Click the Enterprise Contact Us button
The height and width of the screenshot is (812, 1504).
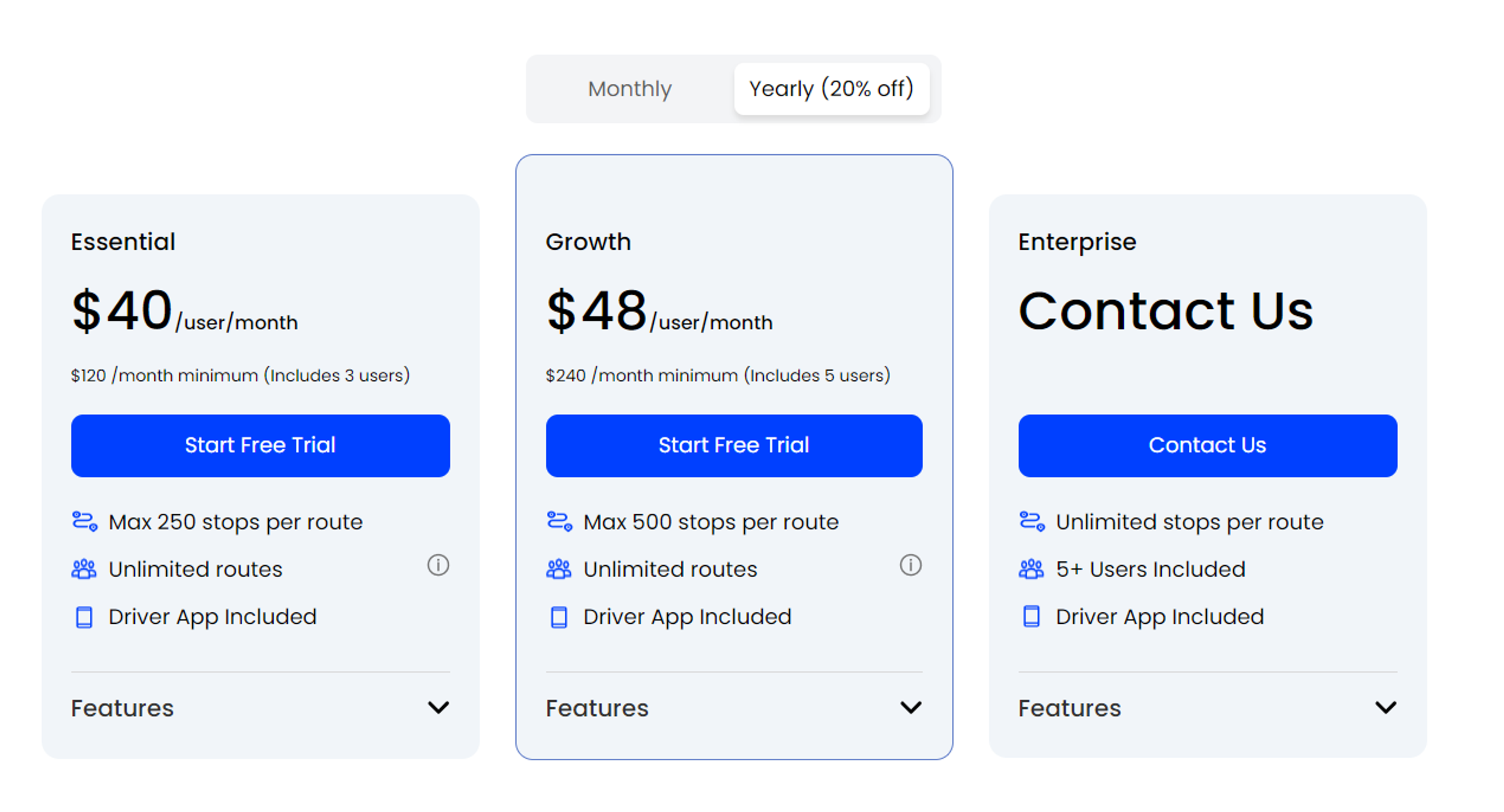point(1208,446)
